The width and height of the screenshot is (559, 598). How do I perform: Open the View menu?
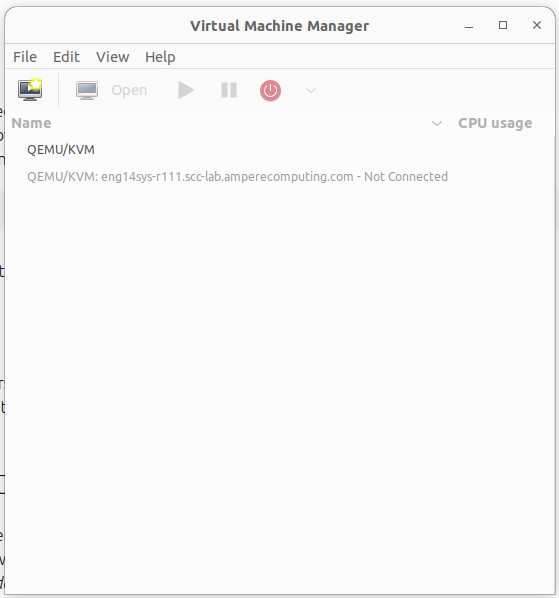point(112,57)
